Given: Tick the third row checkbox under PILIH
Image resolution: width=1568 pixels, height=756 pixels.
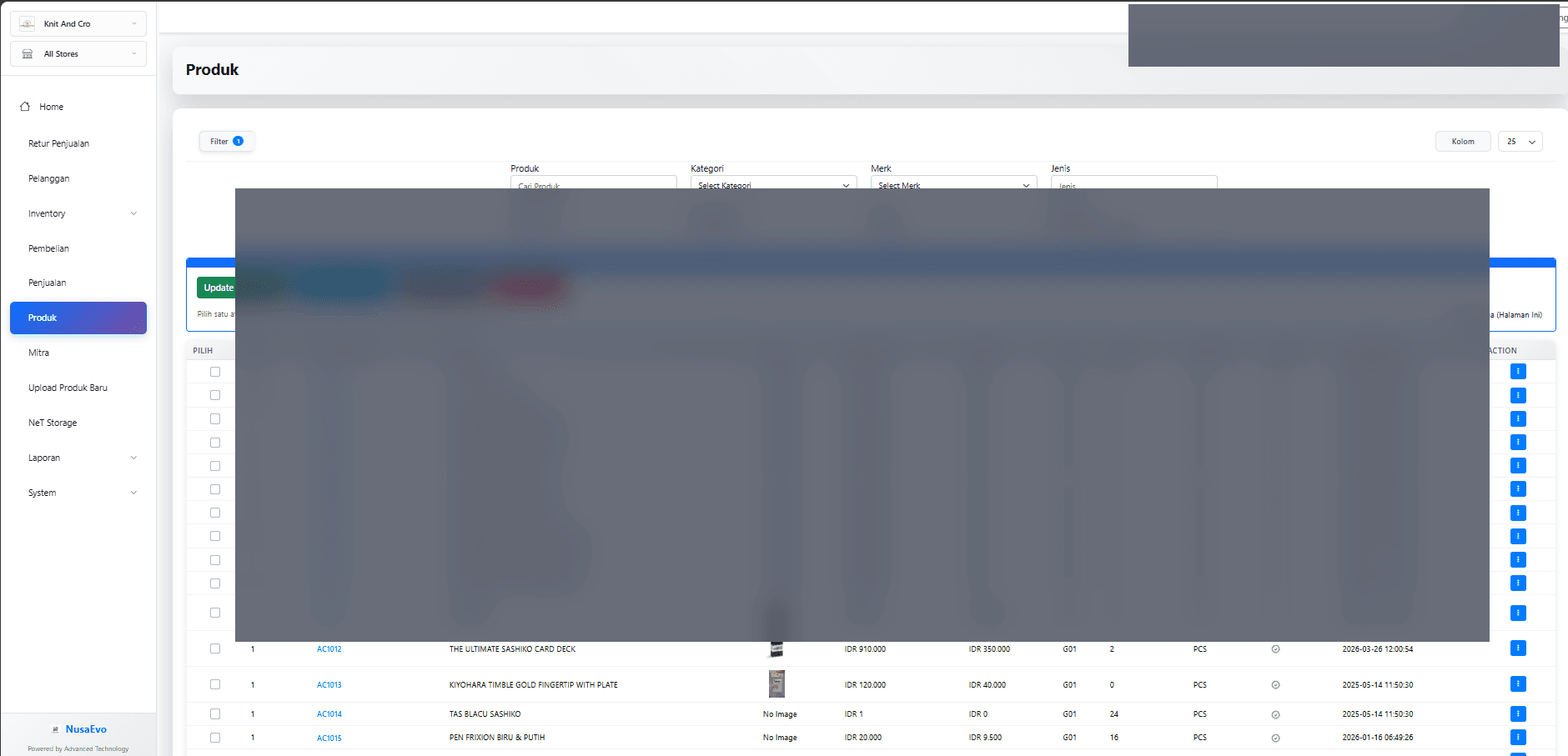Looking at the screenshot, I should (x=215, y=418).
